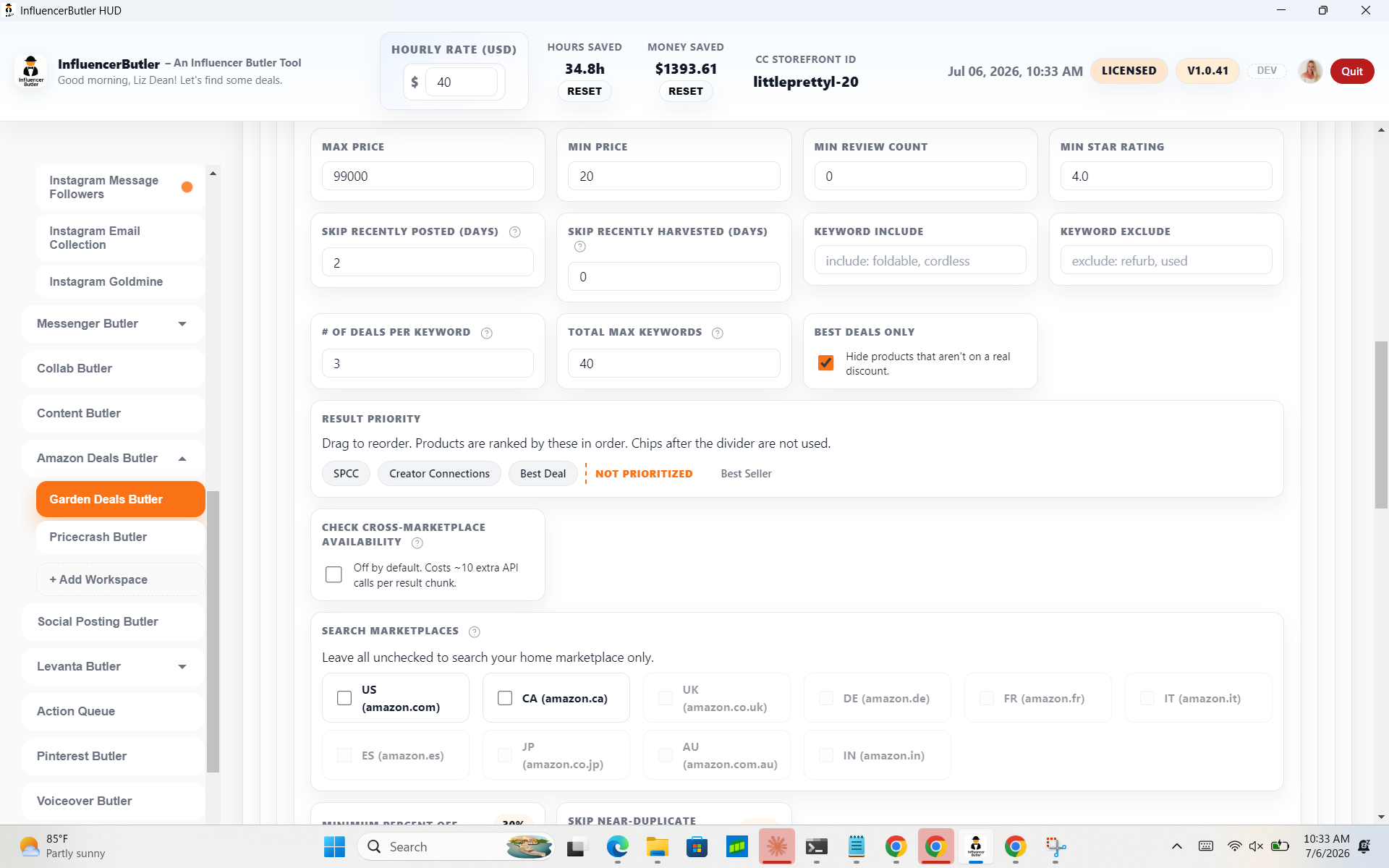Click the DEV badge
Image resolution: width=1389 pixels, height=868 pixels.
(x=1267, y=70)
